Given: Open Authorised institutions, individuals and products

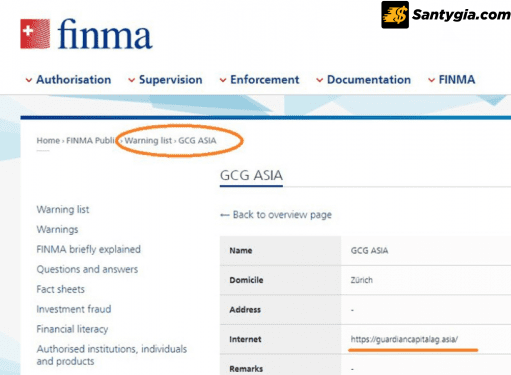Looking at the screenshot, I should [112, 355].
